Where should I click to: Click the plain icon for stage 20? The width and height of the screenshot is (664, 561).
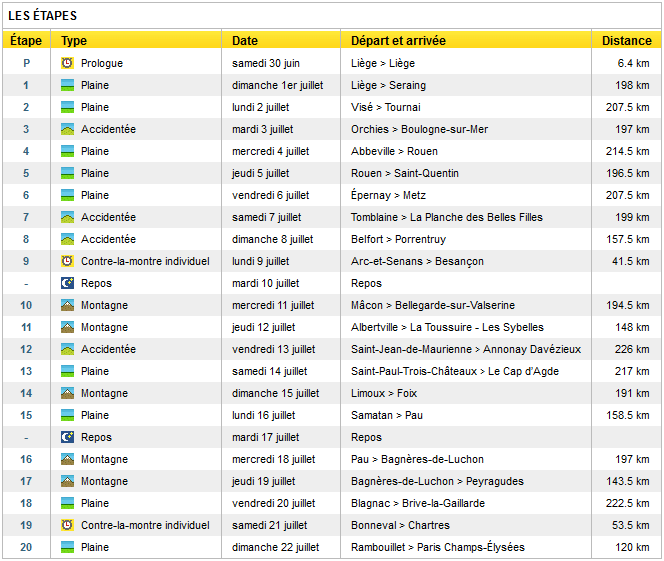[67, 547]
